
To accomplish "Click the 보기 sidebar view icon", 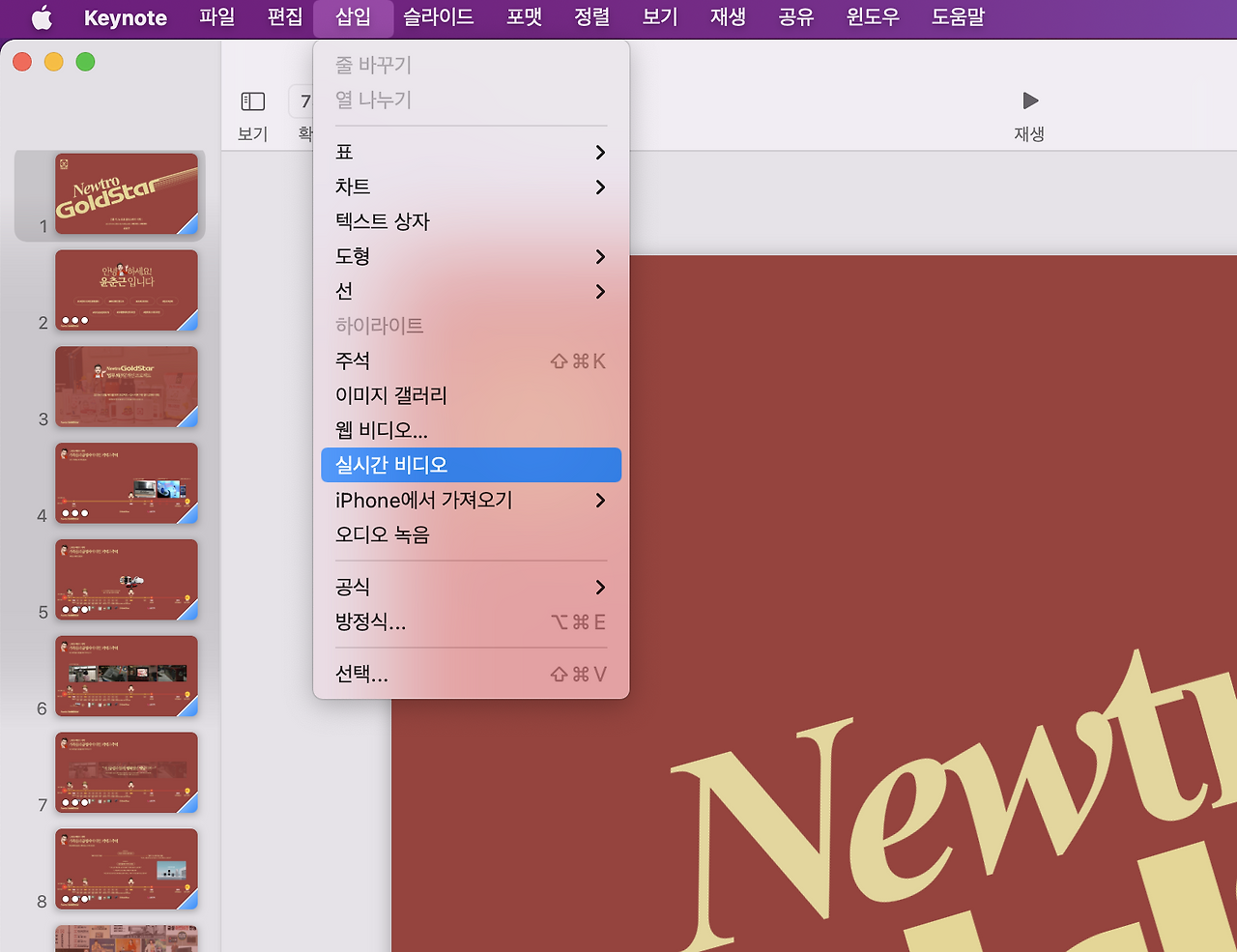I will pyautogui.click(x=251, y=101).
